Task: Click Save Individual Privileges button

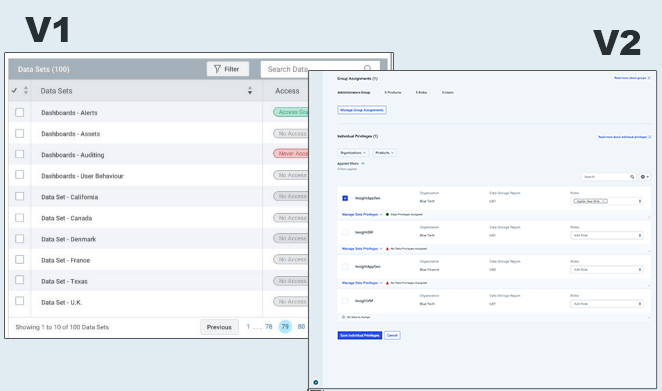Action: point(360,335)
